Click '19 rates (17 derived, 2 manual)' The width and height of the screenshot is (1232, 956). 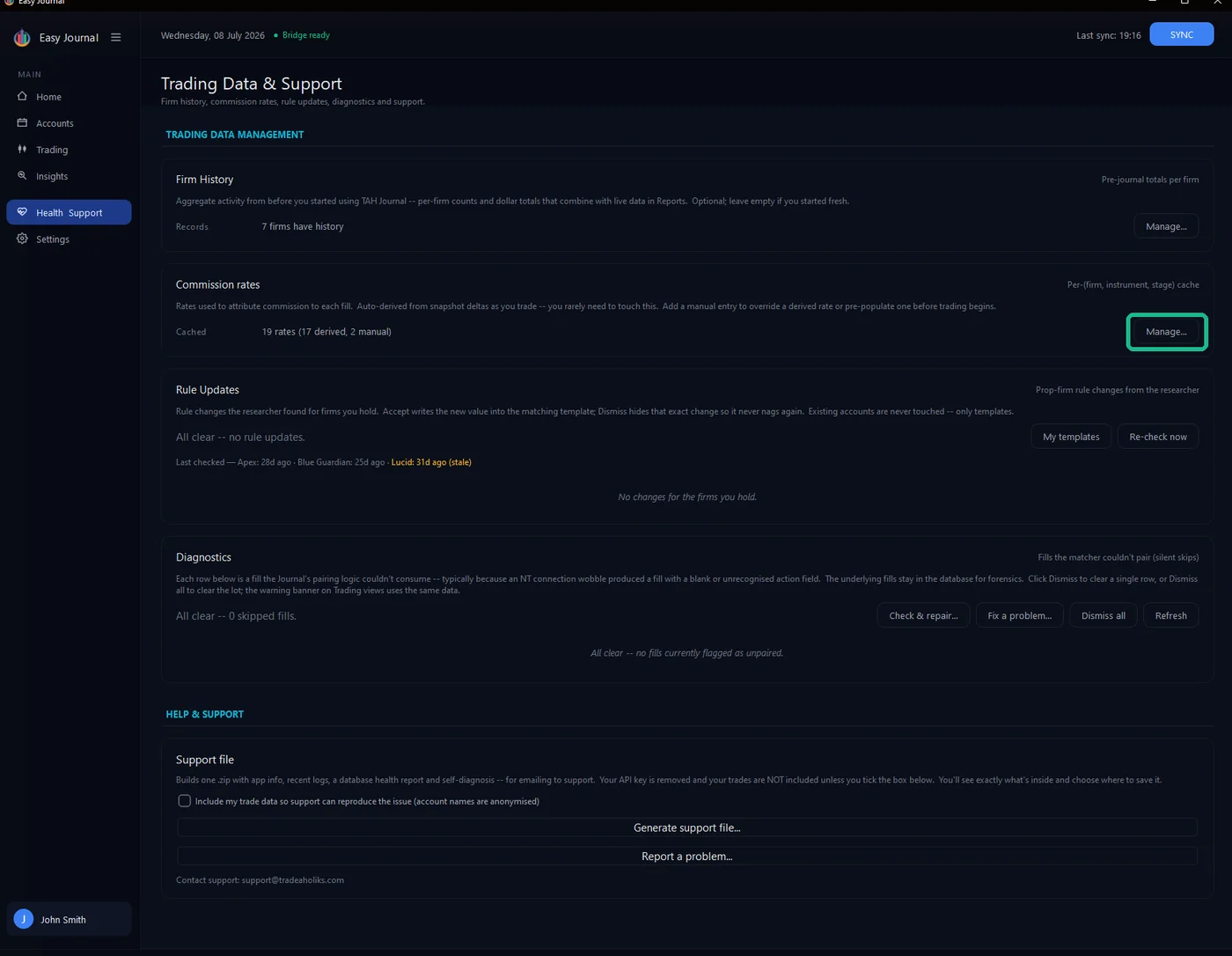[326, 332]
